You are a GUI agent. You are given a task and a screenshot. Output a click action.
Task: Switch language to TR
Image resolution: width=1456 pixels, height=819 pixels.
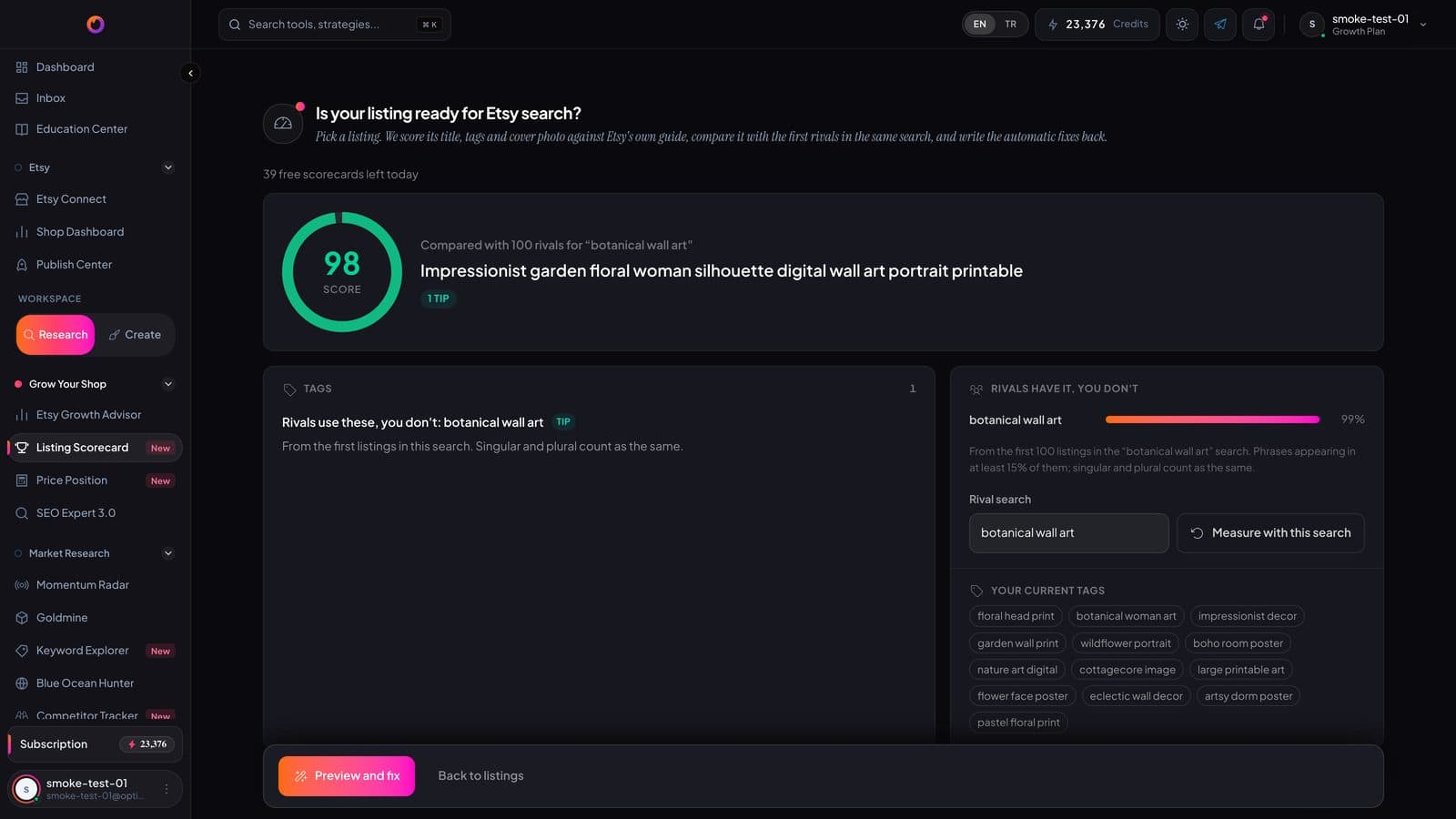click(x=1010, y=25)
